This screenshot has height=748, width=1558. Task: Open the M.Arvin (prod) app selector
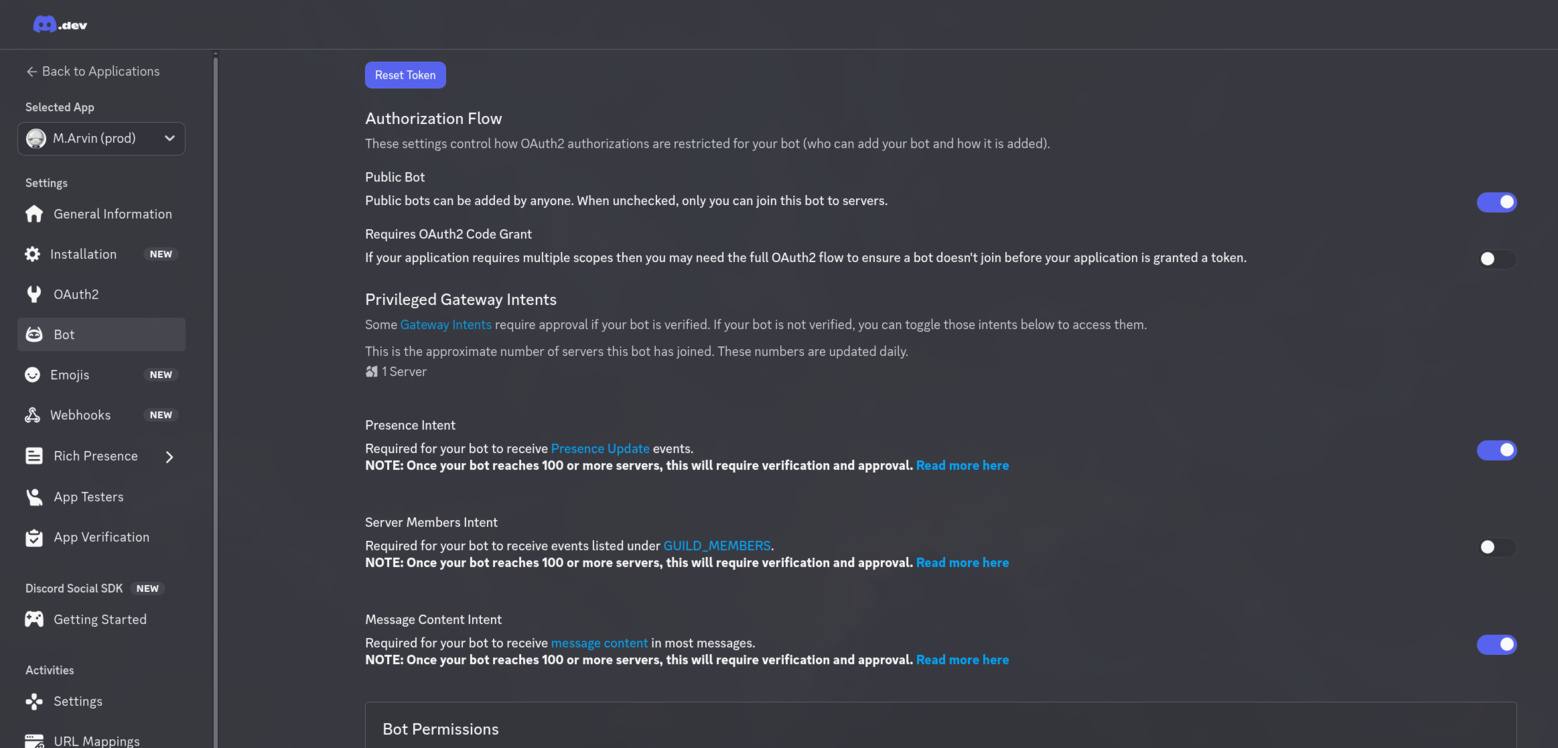click(100, 138)
